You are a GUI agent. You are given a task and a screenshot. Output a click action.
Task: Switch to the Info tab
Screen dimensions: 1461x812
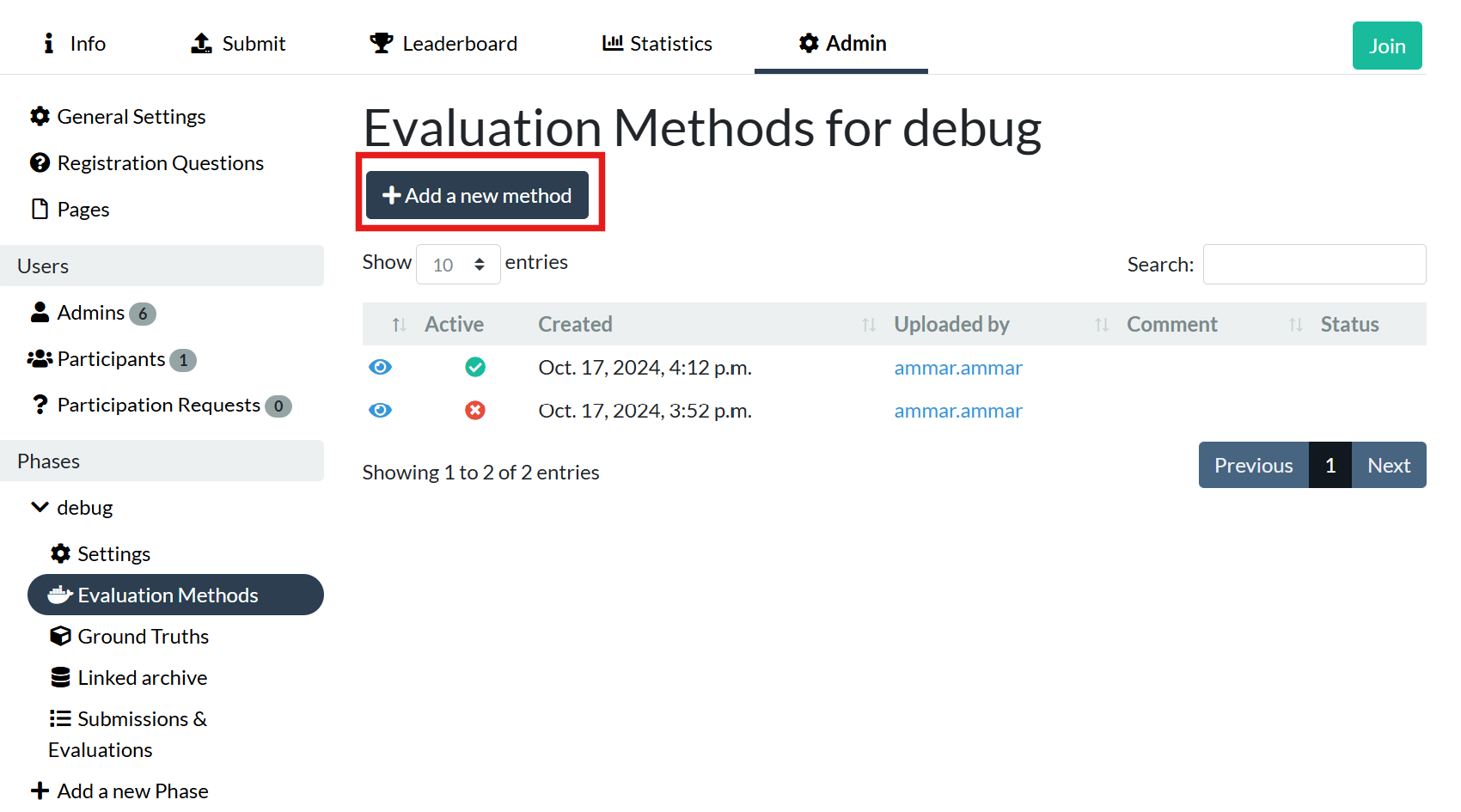(75, 43)
